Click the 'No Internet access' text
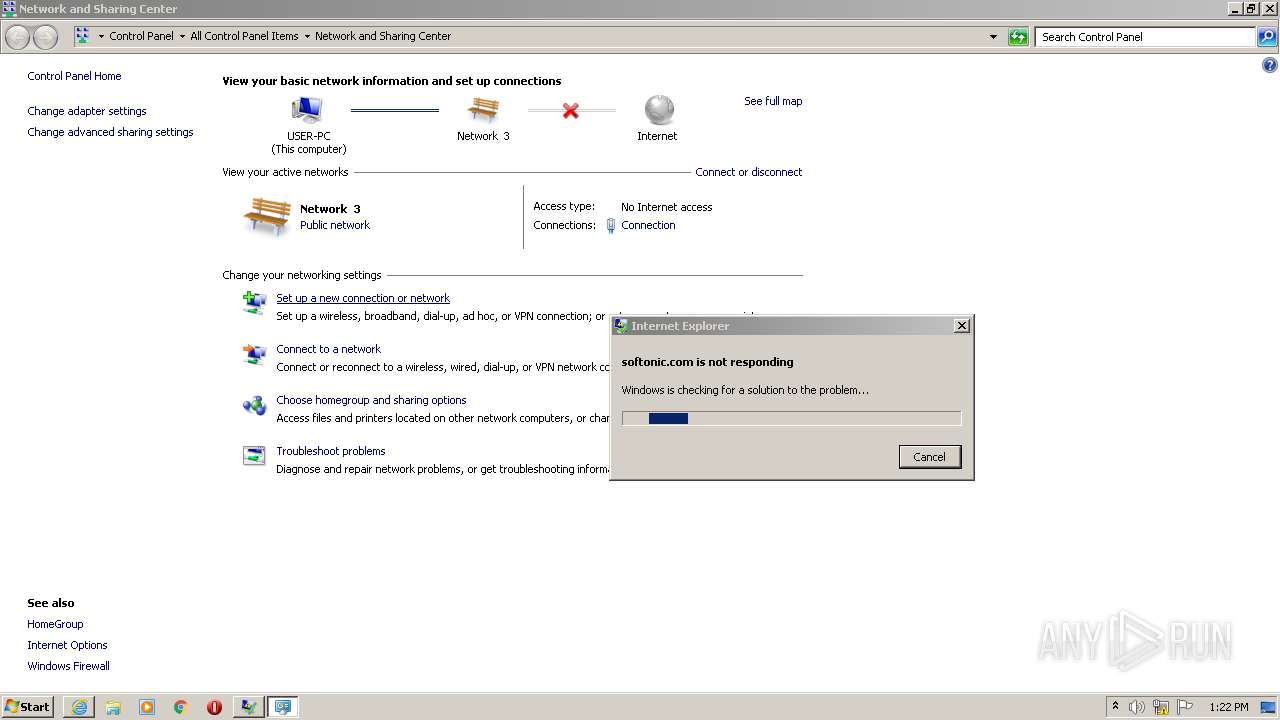The height and width of the screenshot is (720, 1280). point(667,207)
